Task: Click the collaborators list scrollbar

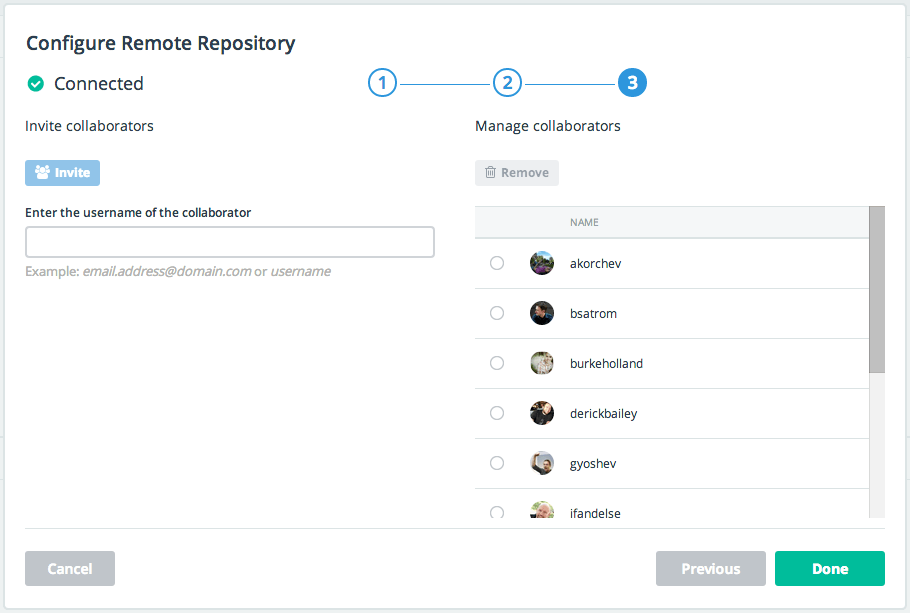Action: tap(877, 290)
